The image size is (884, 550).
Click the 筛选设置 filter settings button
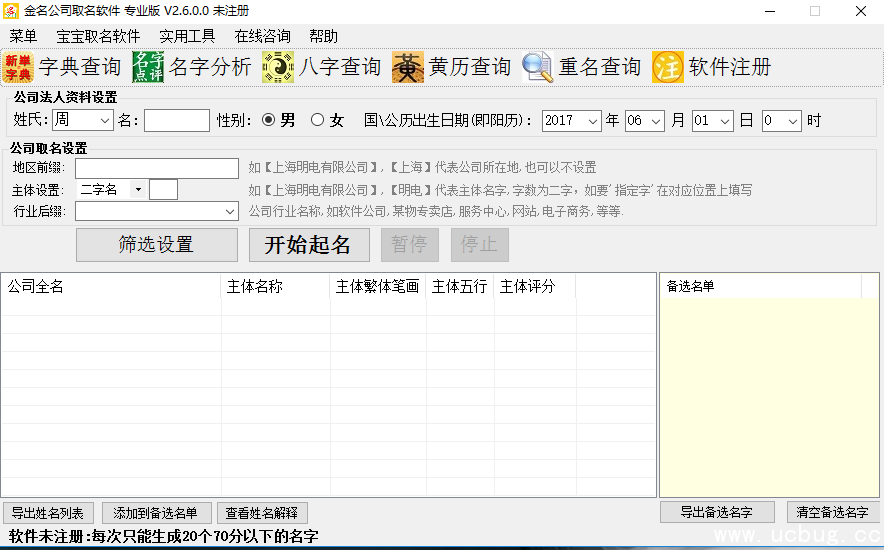(157, 245)
